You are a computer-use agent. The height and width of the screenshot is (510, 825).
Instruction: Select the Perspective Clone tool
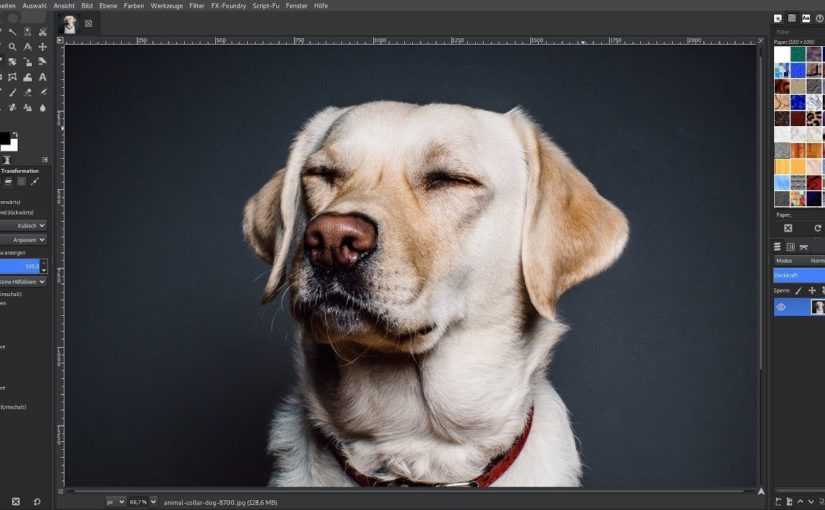click(x=27, y=107)
